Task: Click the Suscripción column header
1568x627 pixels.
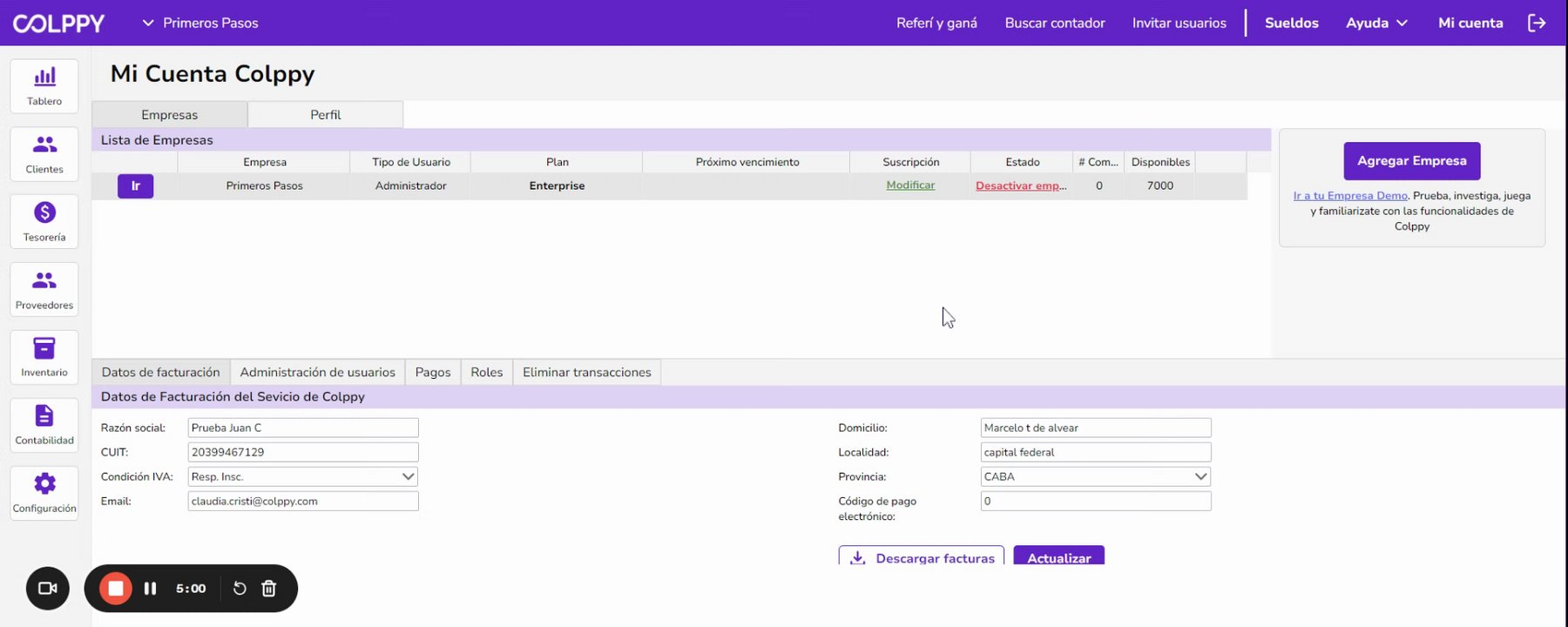Action: pyautogui.click(x=911, y=162)
